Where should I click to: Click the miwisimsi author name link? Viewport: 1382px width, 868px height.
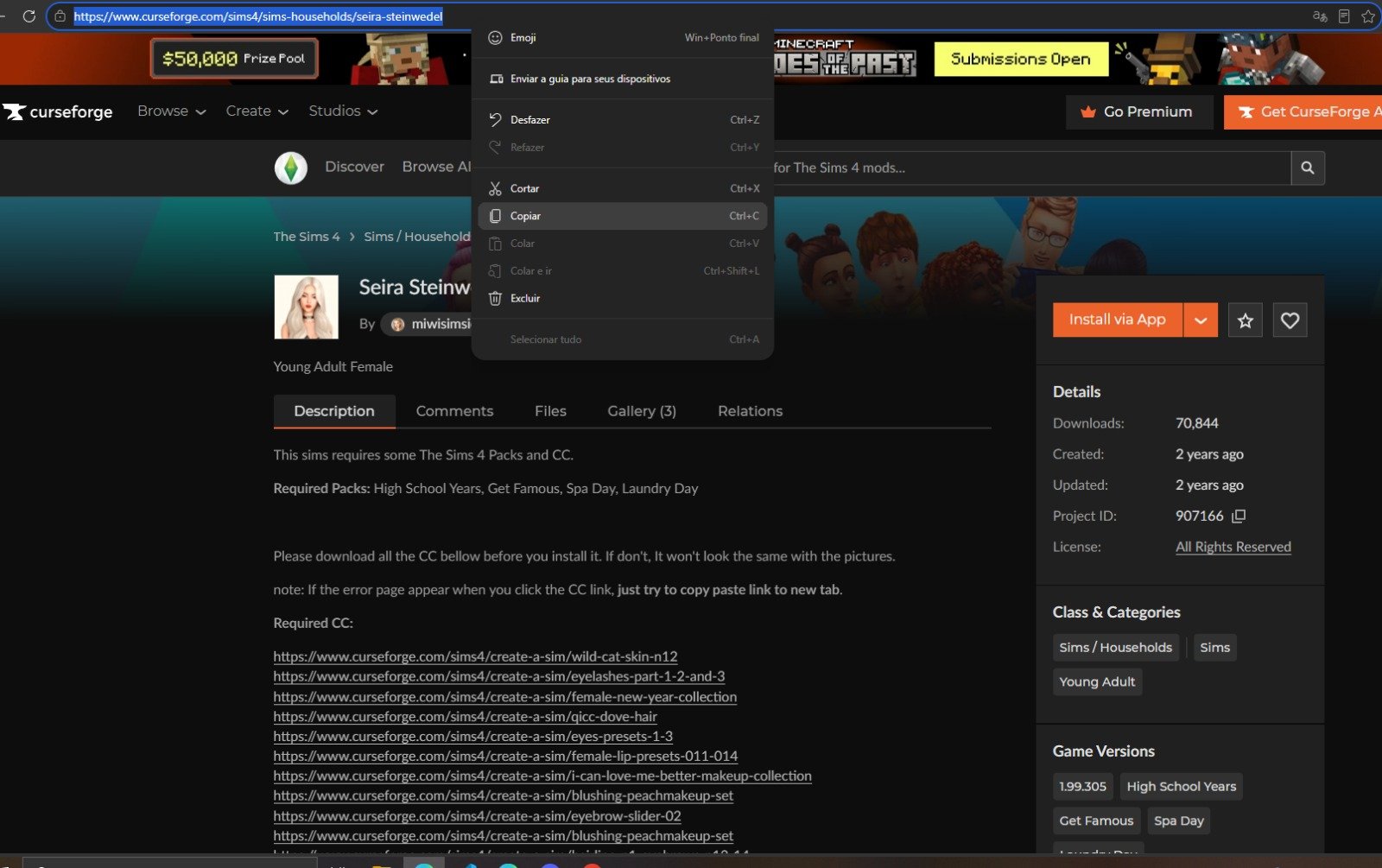click(x=441, y=324)
